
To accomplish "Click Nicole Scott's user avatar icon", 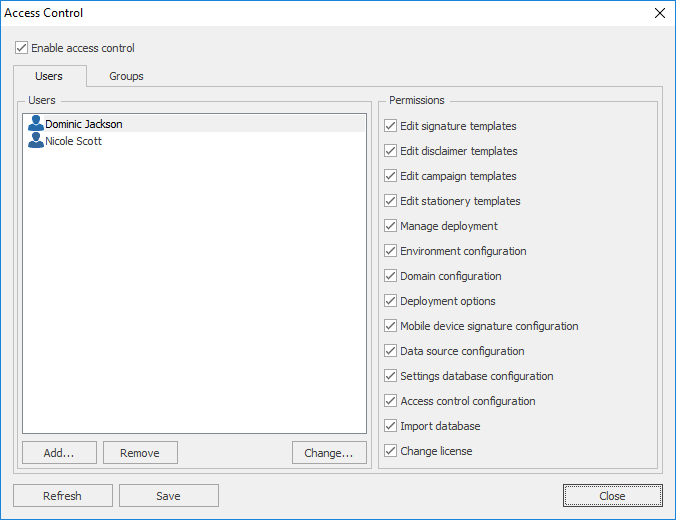I will point(36,141).
